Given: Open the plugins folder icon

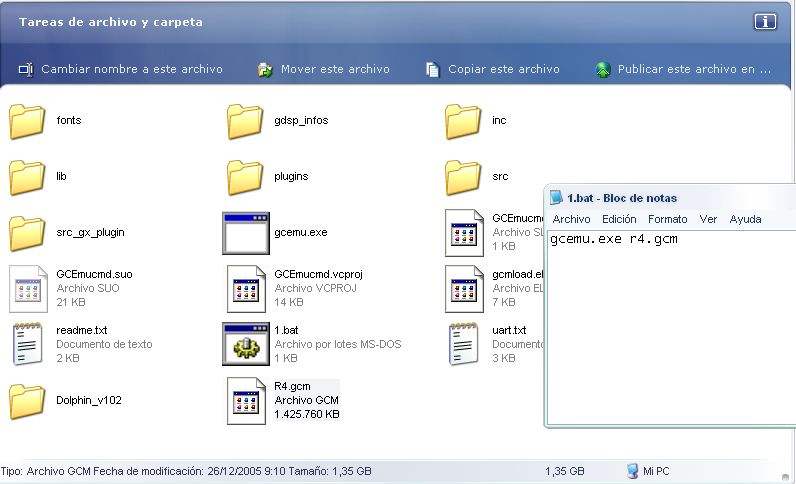Looking at the screenshot, I should pyautogui.click(x=245, y=177).
